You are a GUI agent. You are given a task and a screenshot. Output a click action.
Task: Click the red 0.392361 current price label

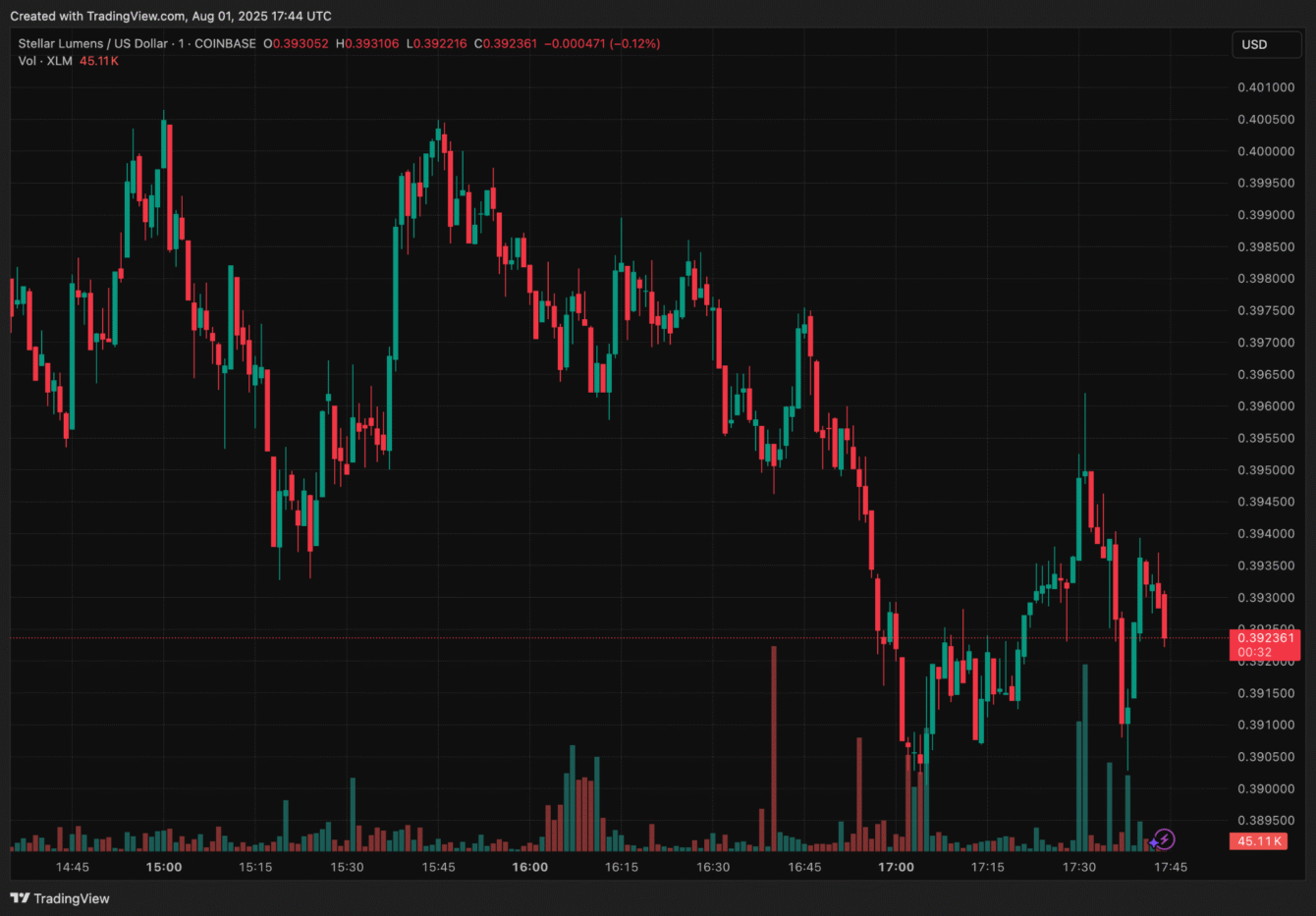[1266, 638]
